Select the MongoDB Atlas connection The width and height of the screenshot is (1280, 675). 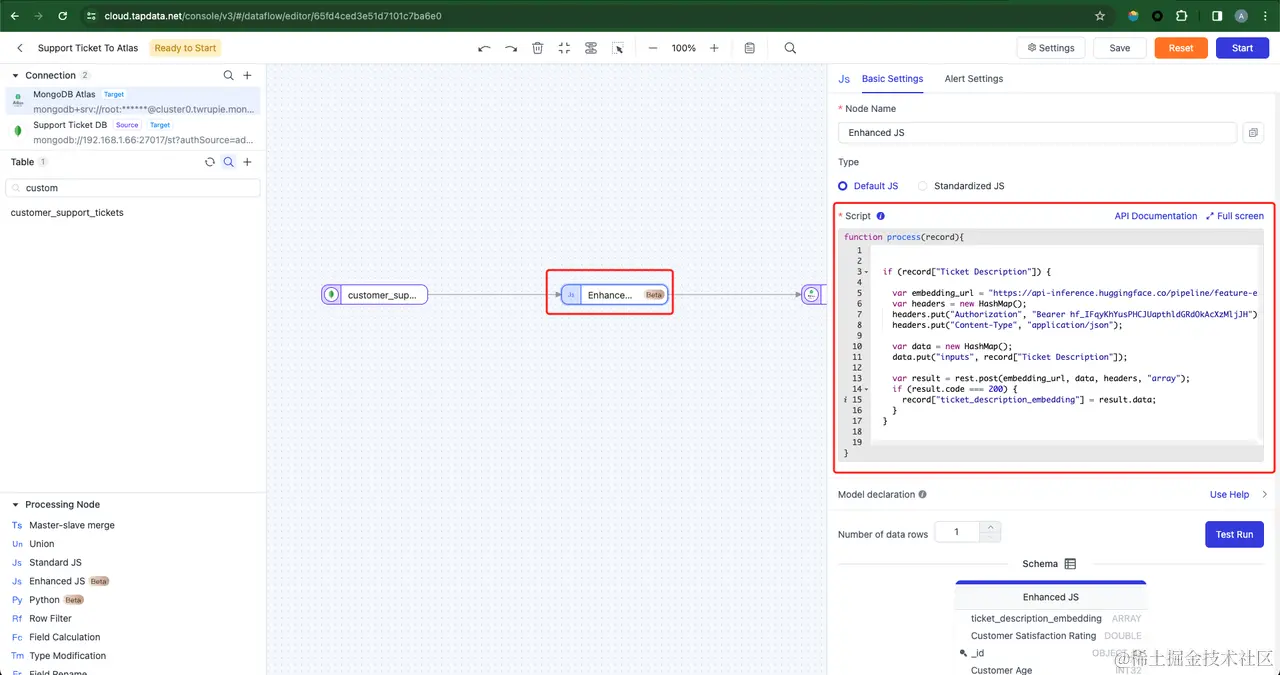point(133,101)
